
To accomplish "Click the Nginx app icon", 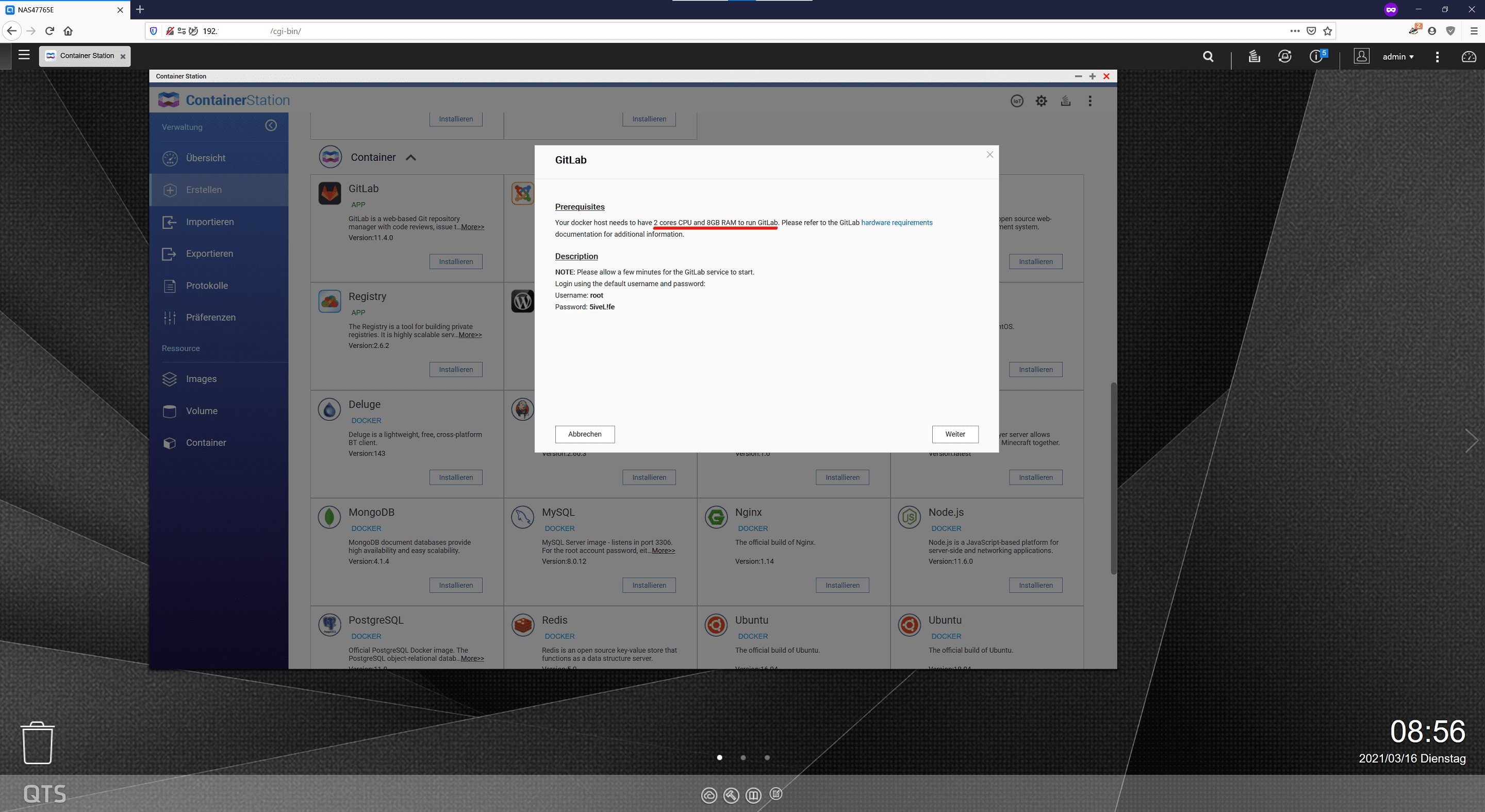I will pyautogui.click(x=716, y=517).
